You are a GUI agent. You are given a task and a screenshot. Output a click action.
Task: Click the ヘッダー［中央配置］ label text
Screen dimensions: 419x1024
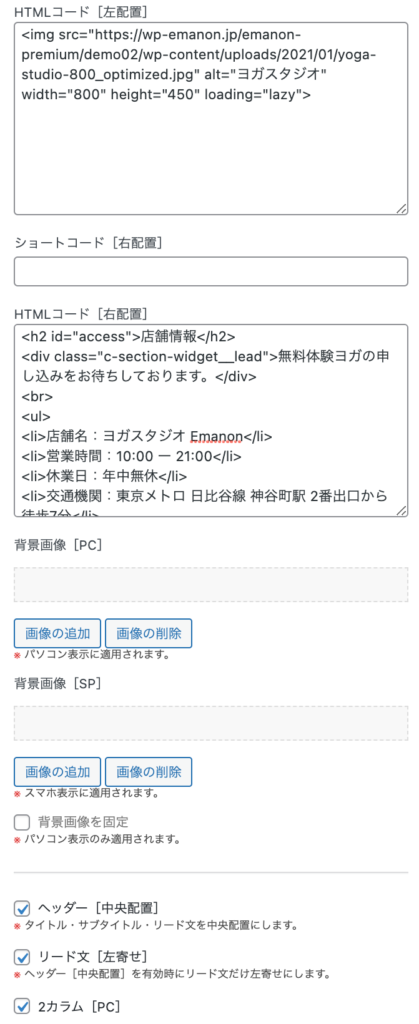(99, 908)
